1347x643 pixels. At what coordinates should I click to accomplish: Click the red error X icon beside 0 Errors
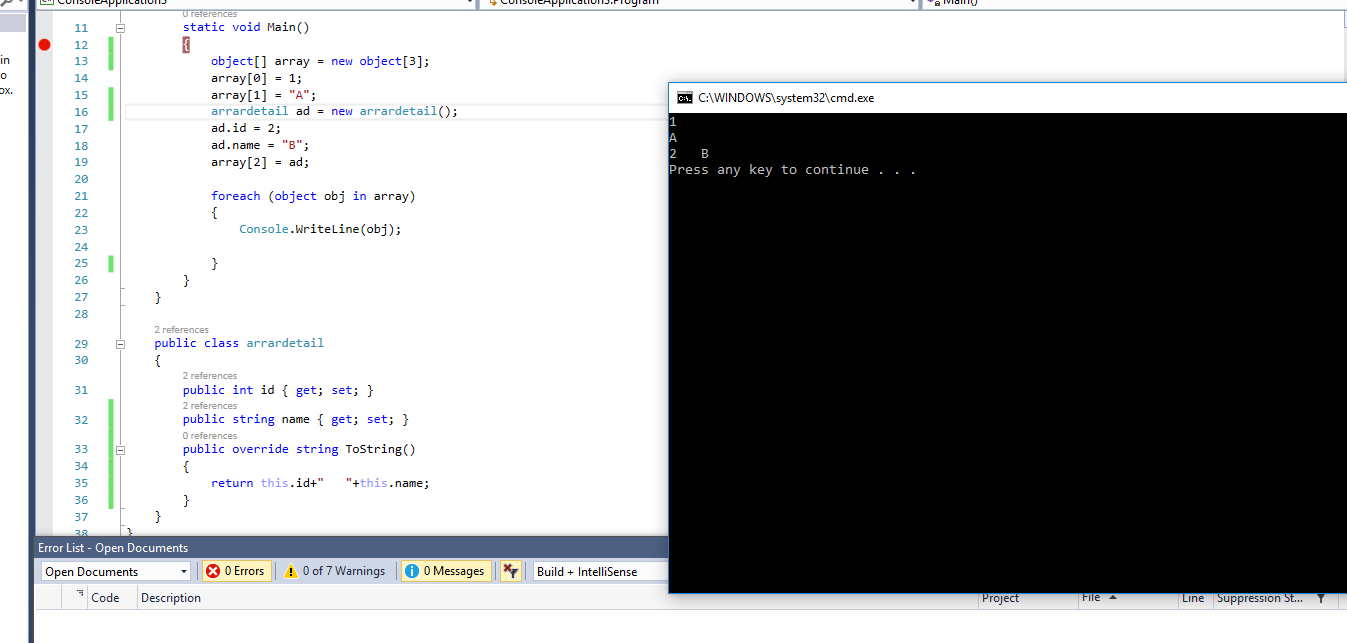(214, 570)
